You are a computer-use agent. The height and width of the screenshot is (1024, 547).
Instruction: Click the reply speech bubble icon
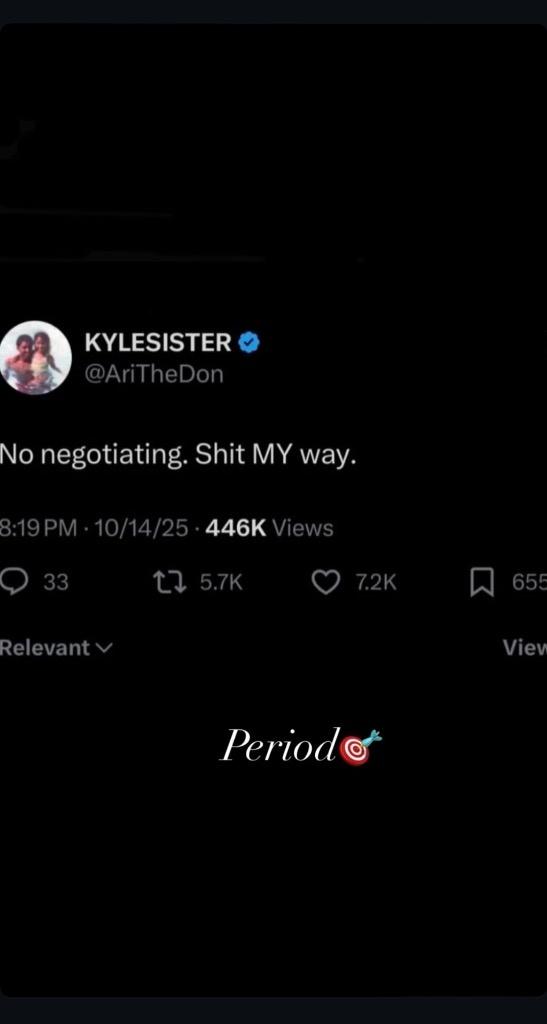(14, 581)
